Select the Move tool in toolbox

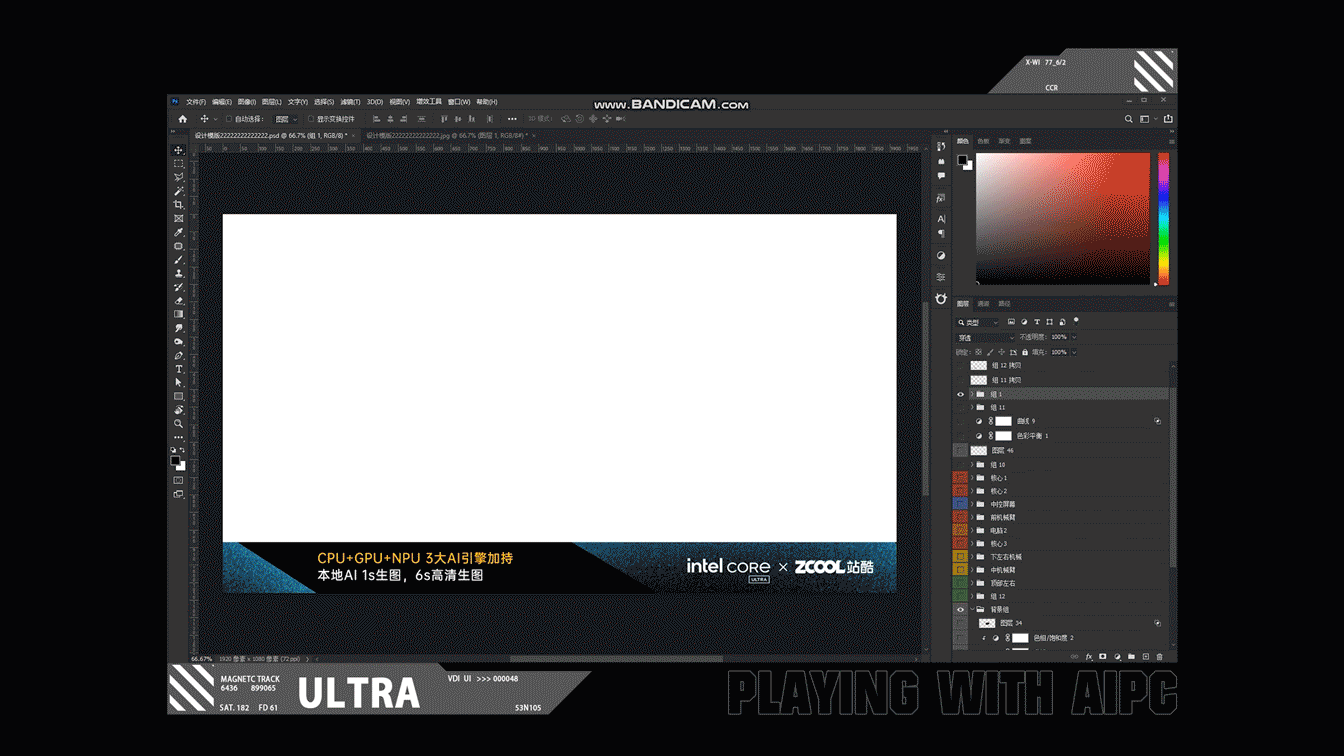click(179, 150)
